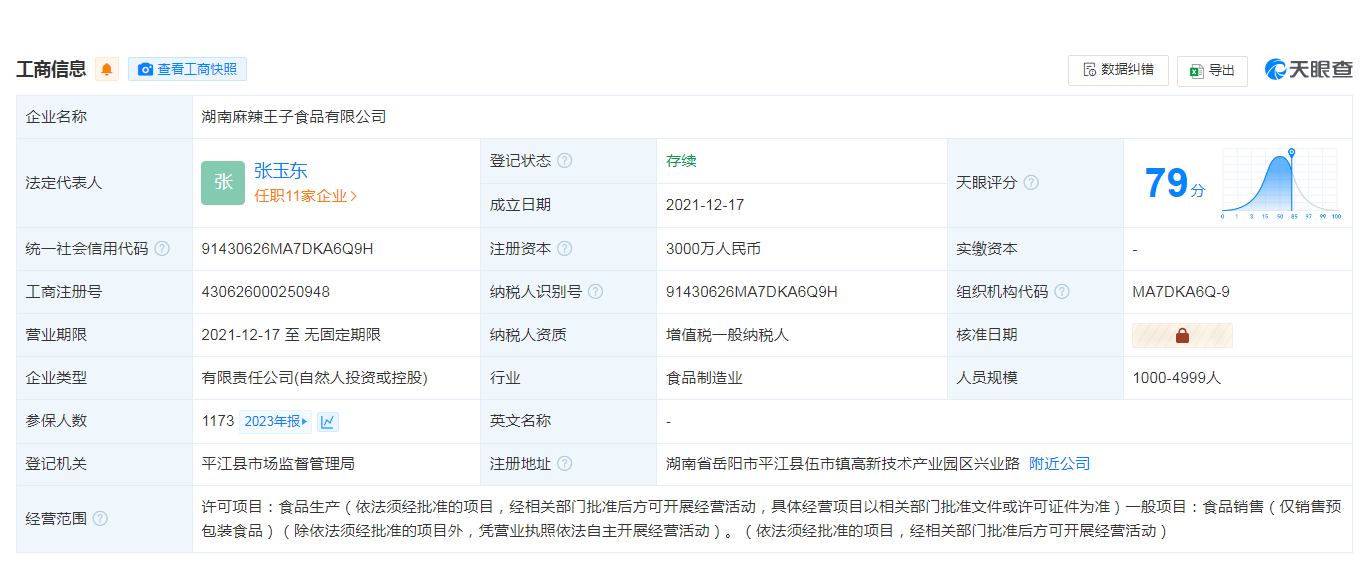Screen dimensions: 1363x563
Task: Click help icon next to 注册地址
Action: coord(565,464)
